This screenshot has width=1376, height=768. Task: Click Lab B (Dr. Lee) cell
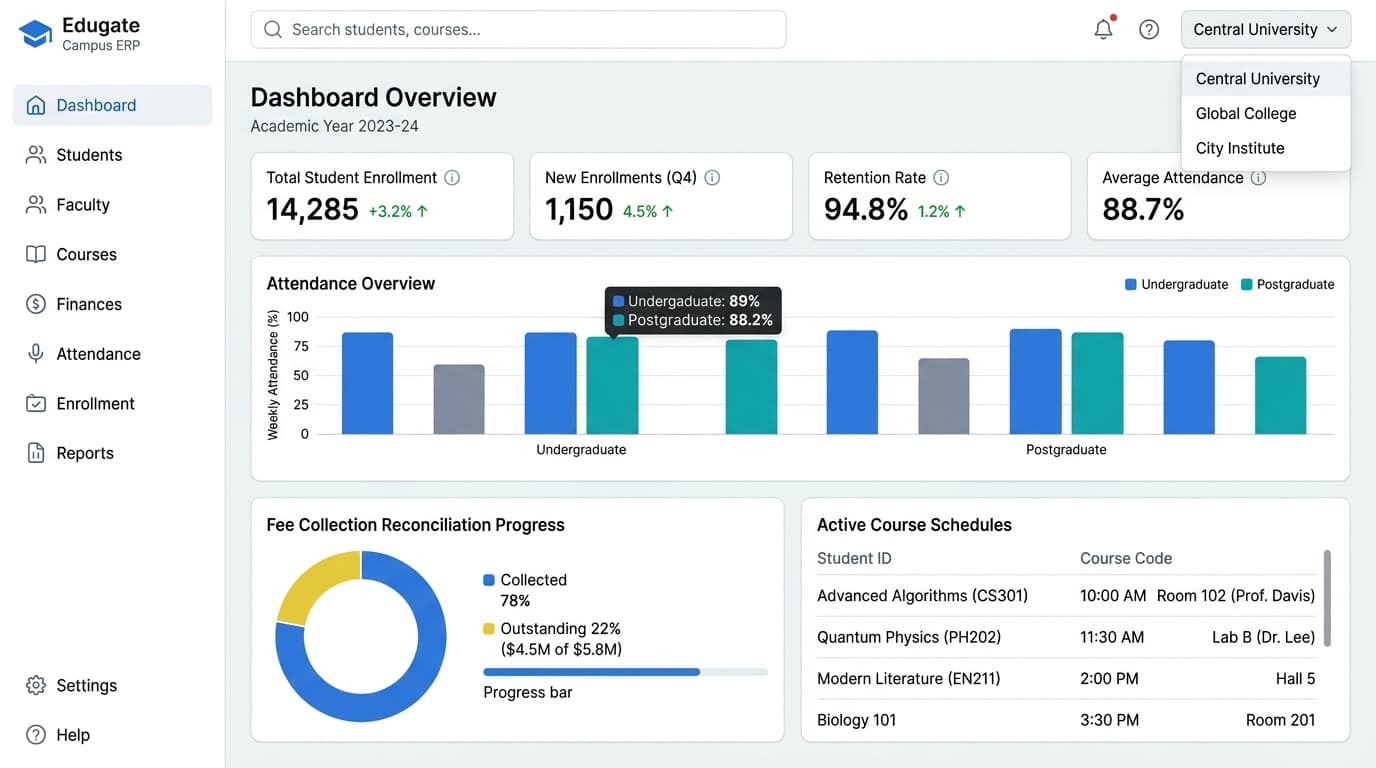[x=1263, y=637]
